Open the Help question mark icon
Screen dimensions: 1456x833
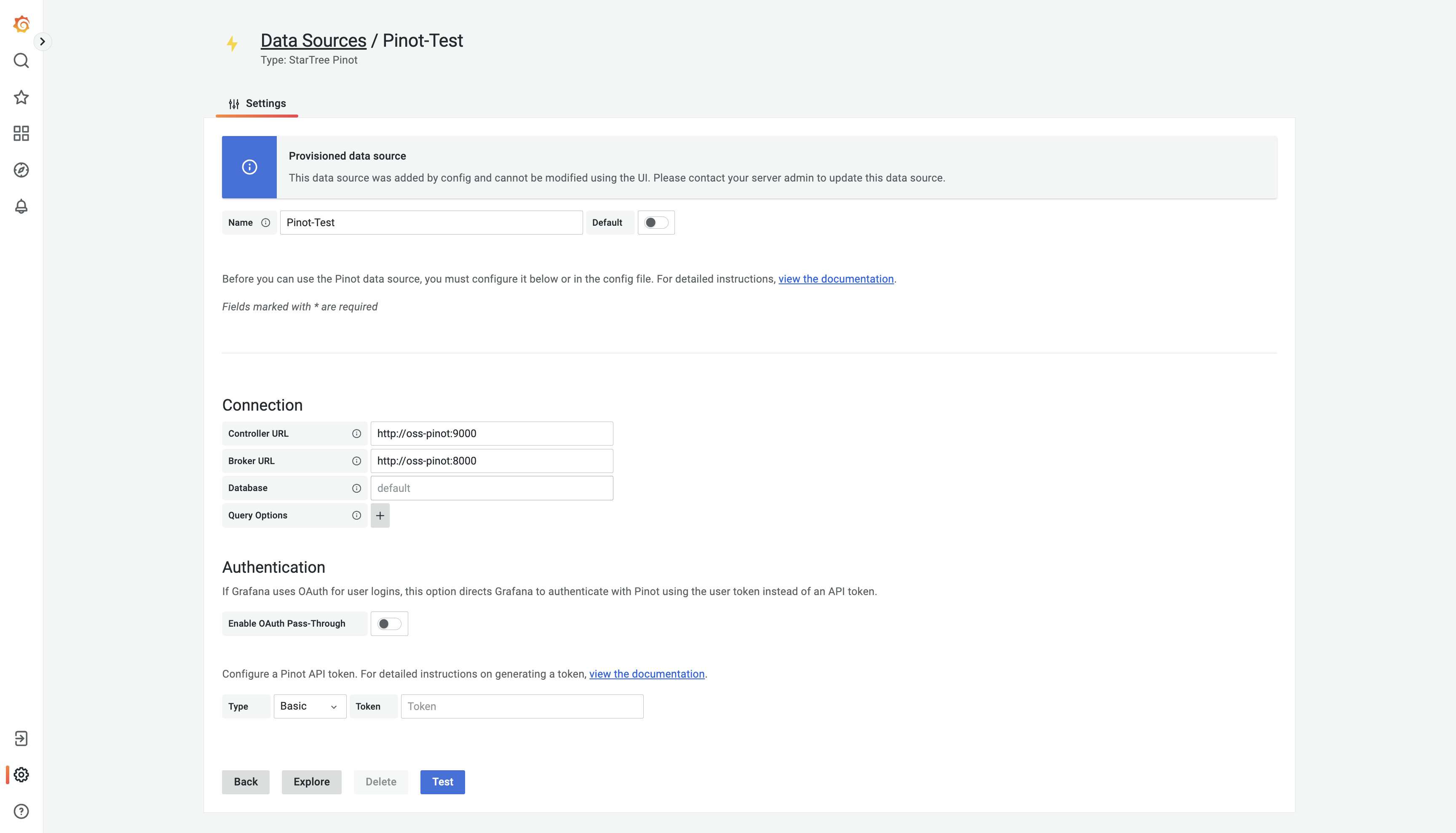pos(21,811)
